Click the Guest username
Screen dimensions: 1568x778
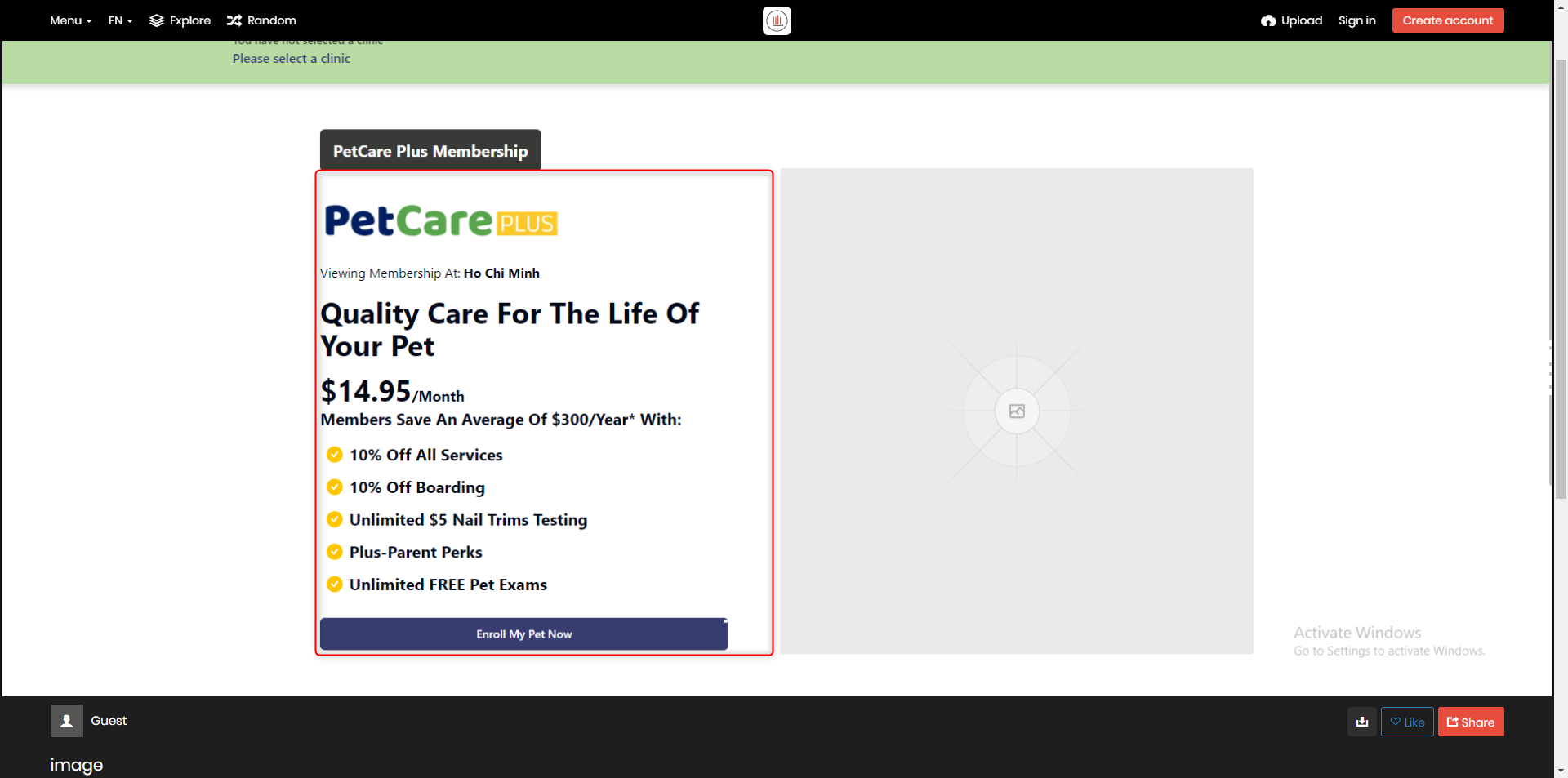(x=109, y=721)
